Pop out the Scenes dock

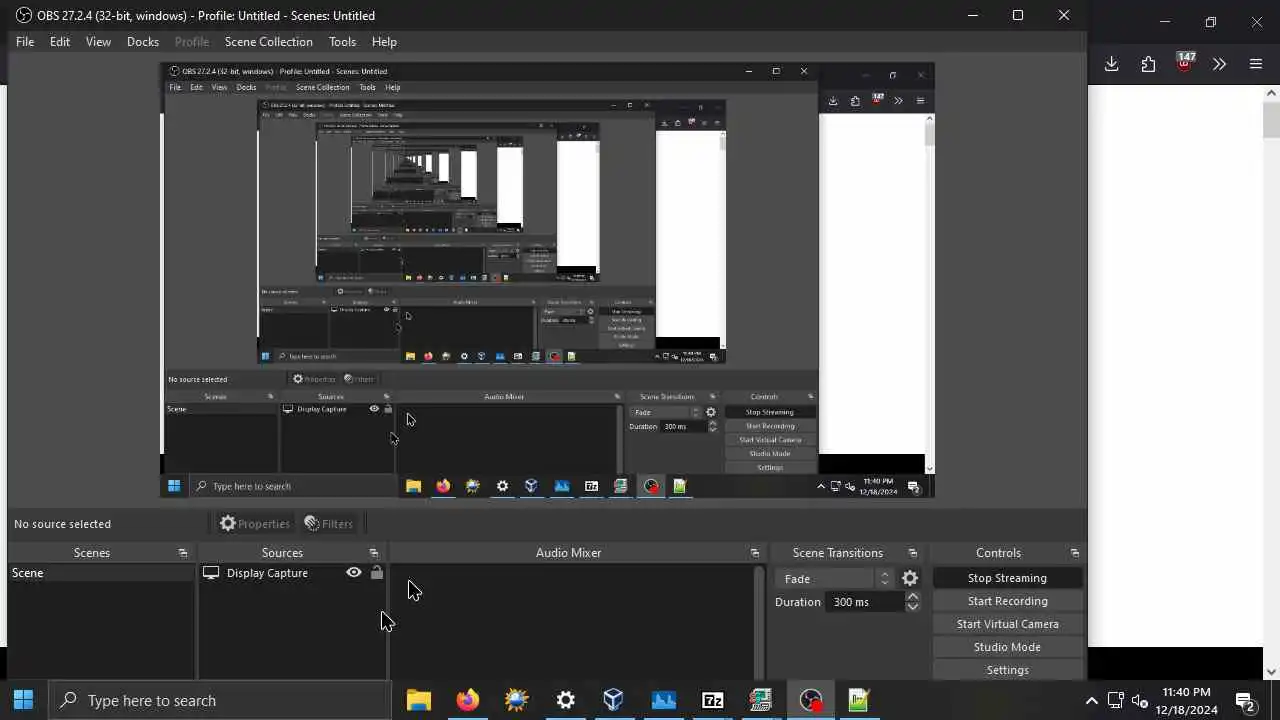(x=183, y=553)
